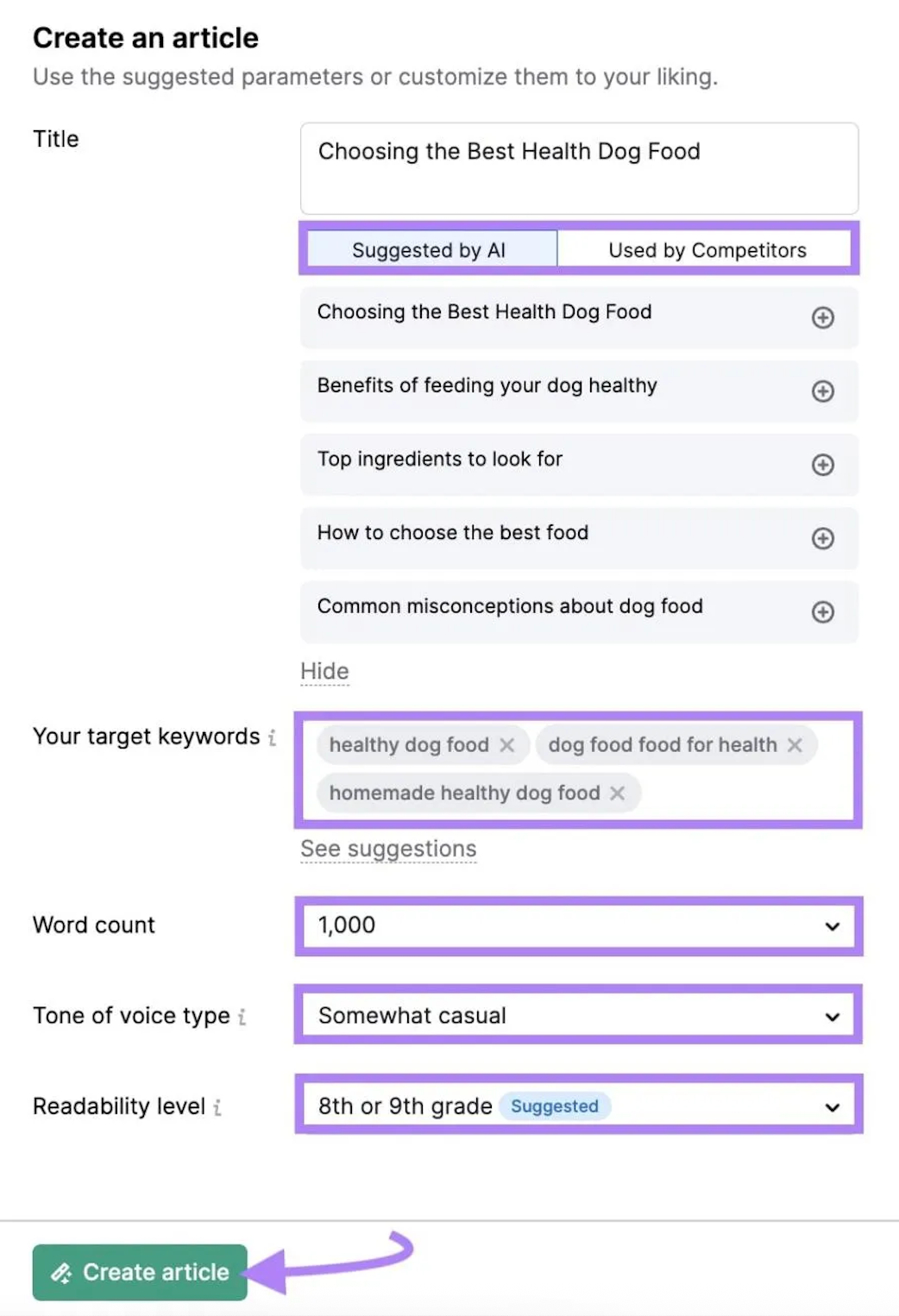This screenshot has width=899, height=1316.
Task: Click plus icon for 'Benefits of feeding your dog healthy'
Action: [822, 391]
